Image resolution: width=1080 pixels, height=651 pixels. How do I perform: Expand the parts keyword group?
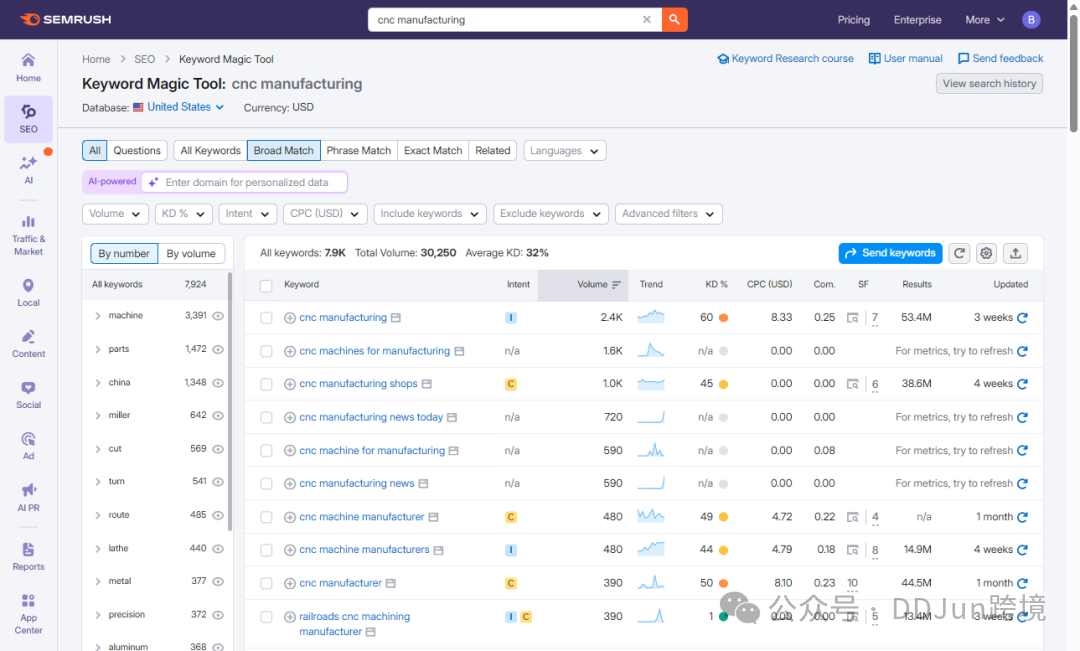click(x=98, y=349)
